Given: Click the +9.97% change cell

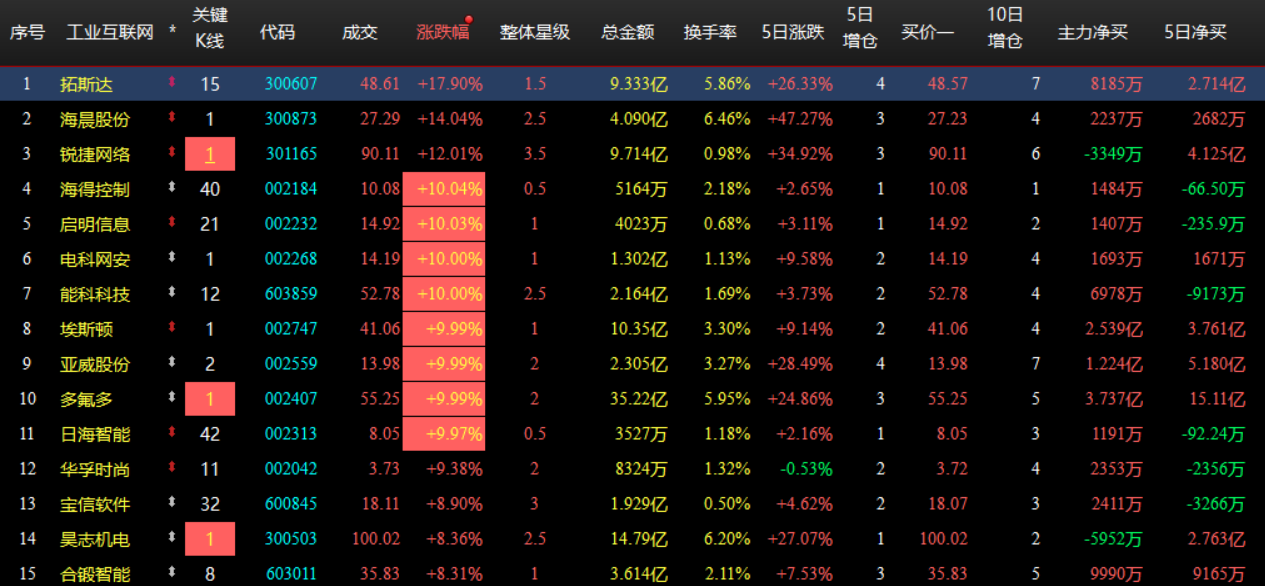Looking at the screenshot, I should pos(444,434).
